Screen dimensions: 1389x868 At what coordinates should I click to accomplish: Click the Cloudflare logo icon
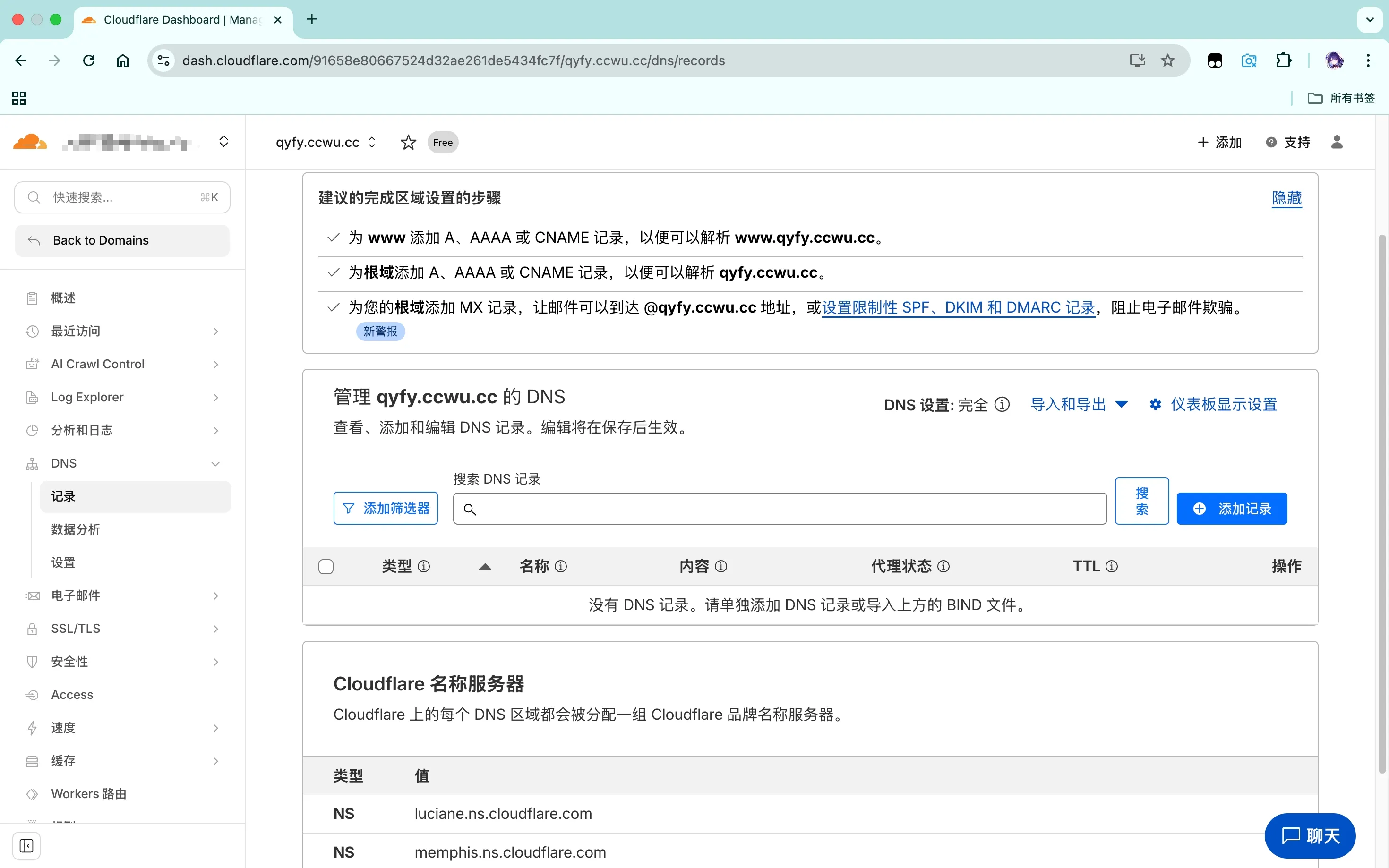tap(30, 142)
